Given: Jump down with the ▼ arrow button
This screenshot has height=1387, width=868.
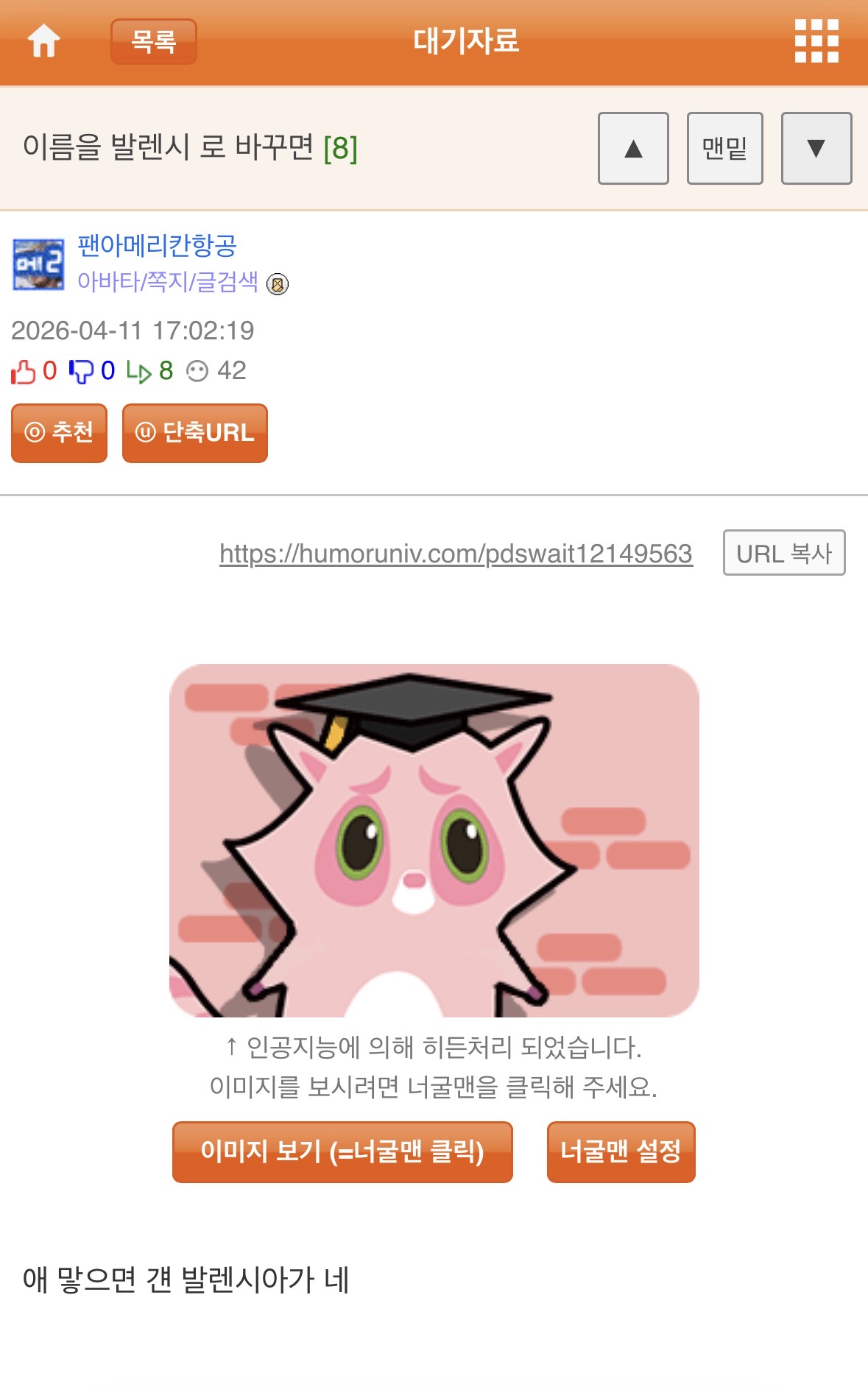Looking at the screenshot, I should click(x=816, y=148).
